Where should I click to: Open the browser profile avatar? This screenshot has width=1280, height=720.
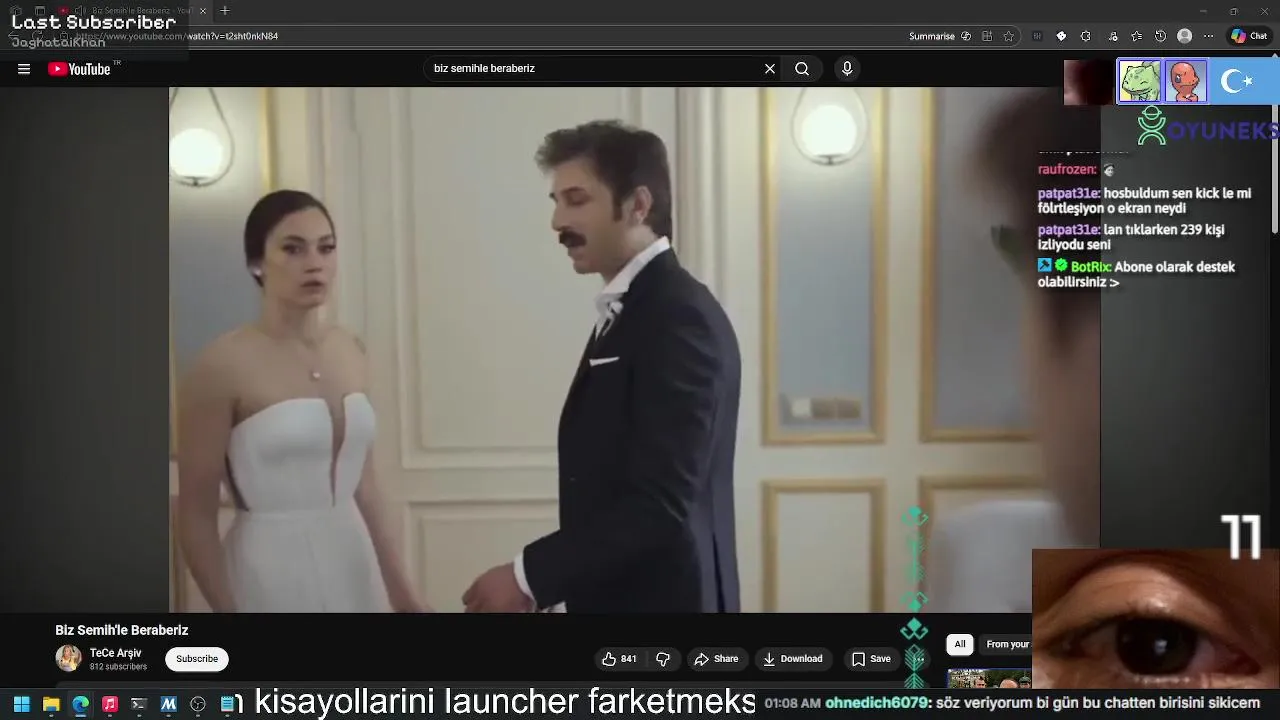(x=1185, y=36)
